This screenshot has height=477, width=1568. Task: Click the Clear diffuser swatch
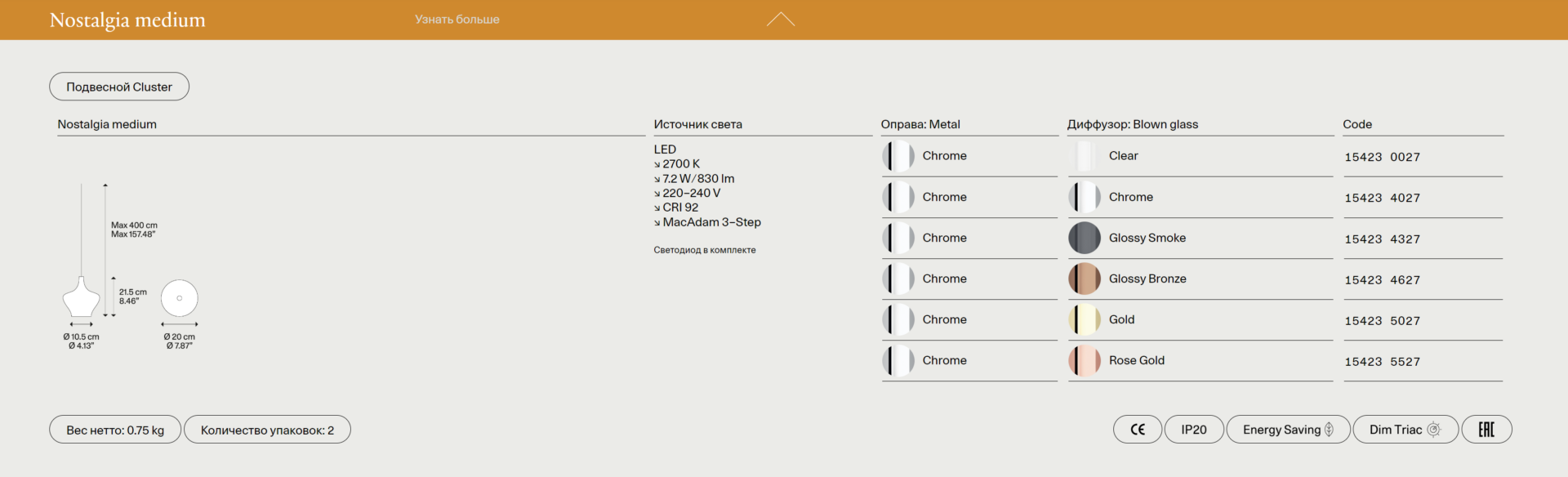1085,156
